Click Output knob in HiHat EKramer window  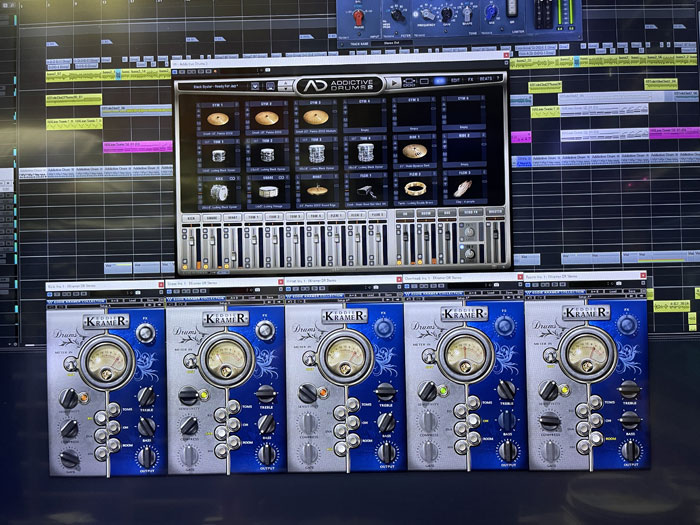(387, 453)
